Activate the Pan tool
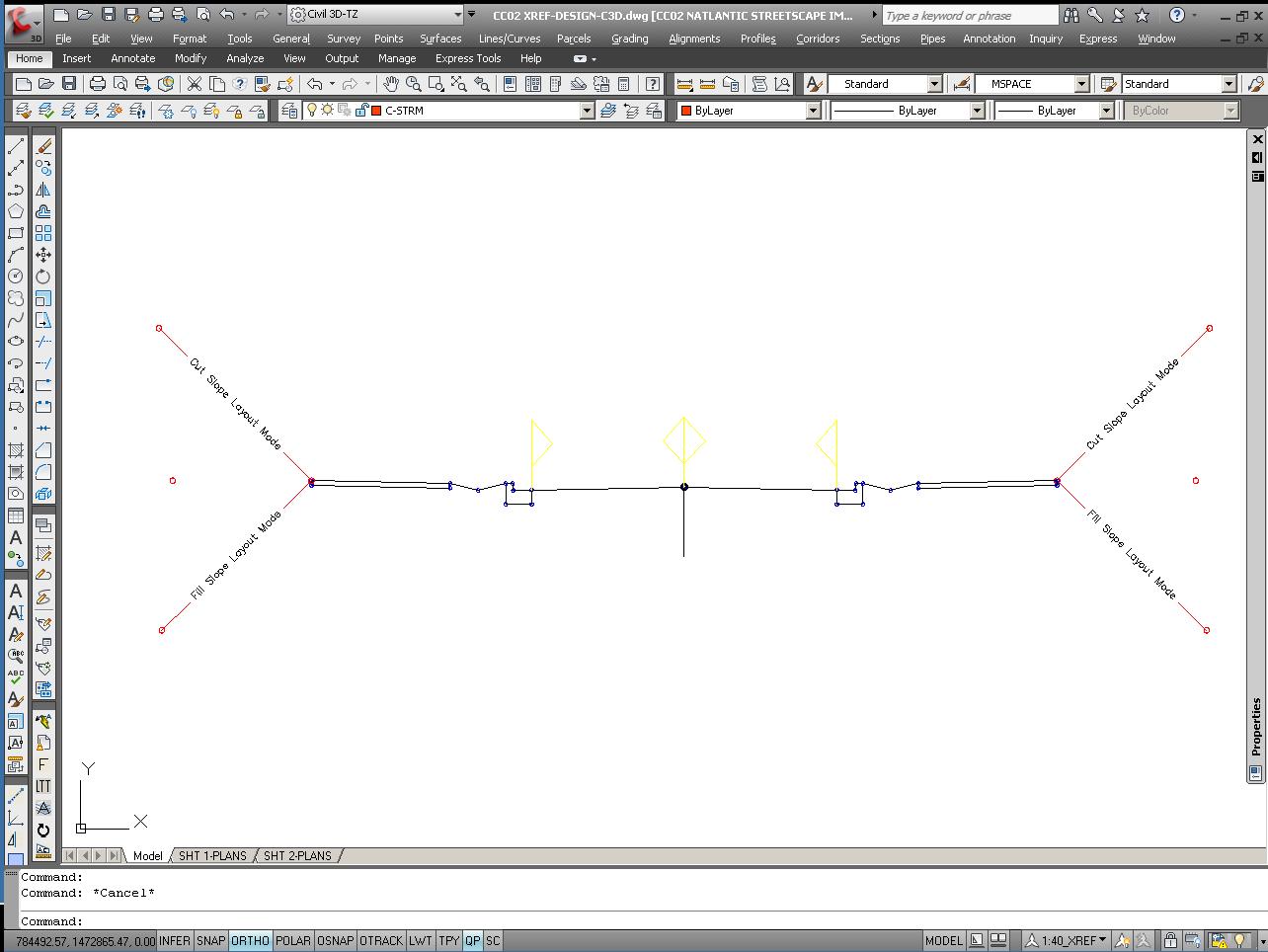The height and width of the screenshot is (952, 1268). (x=390, y=83)
